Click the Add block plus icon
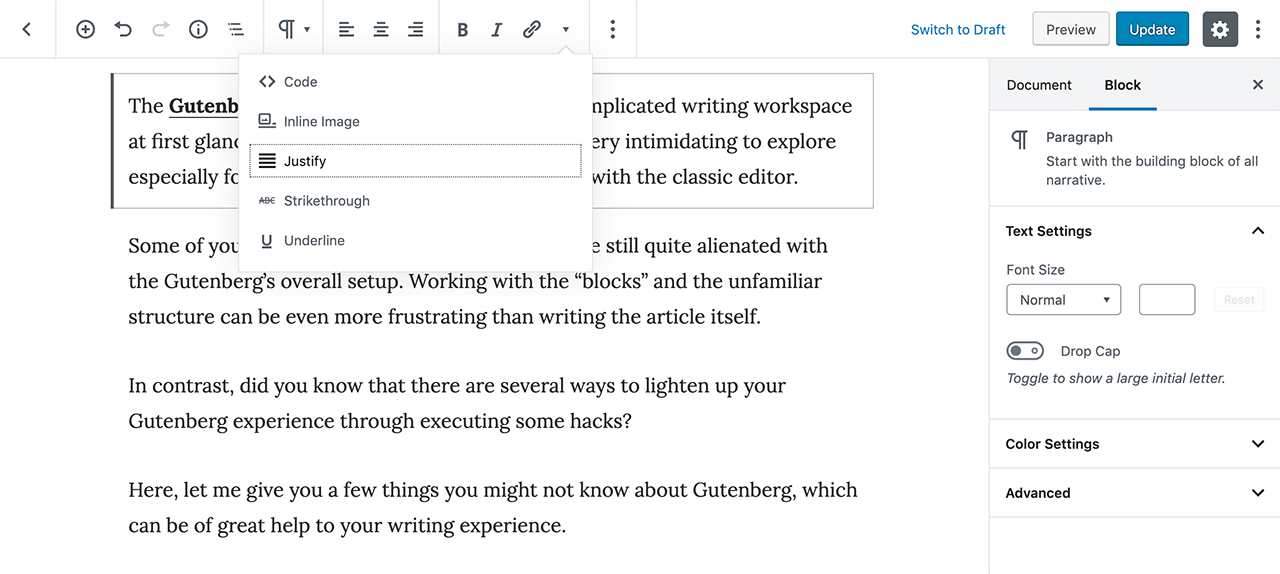 click(86, 30)
